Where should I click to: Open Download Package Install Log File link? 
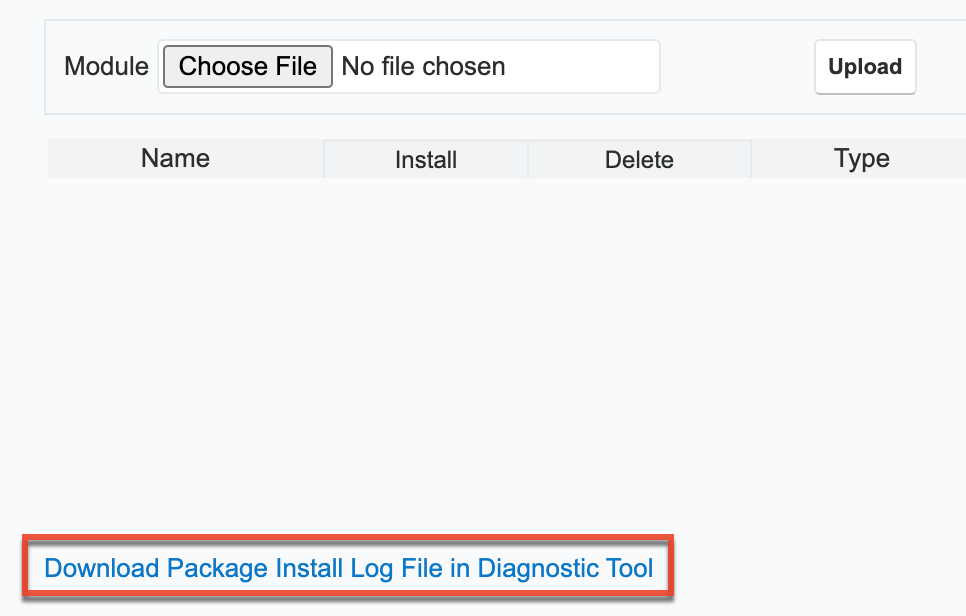point(347,568)
